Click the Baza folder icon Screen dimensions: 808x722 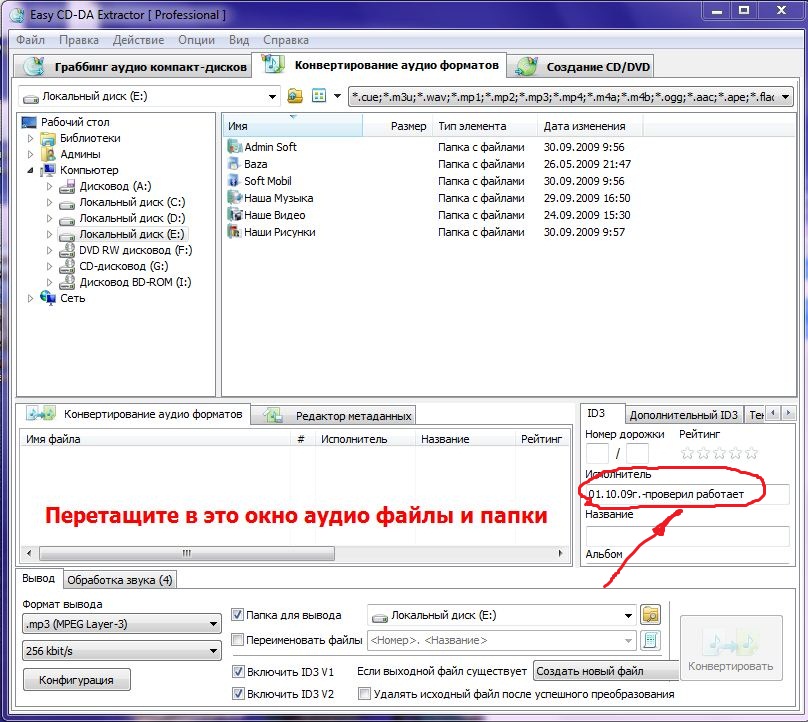tap(234, 164)
